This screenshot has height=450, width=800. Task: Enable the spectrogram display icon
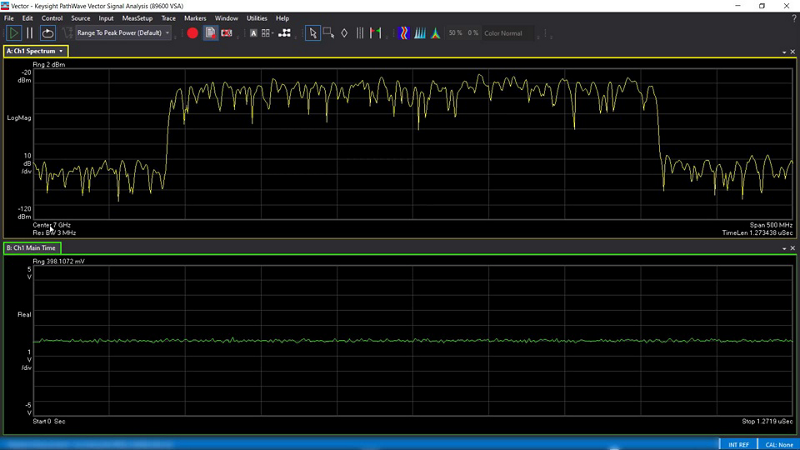coord(404,33)
